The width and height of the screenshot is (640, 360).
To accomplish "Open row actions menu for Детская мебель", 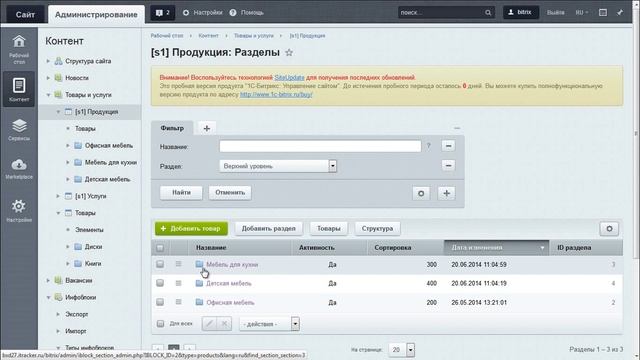I will pos(178,283).
